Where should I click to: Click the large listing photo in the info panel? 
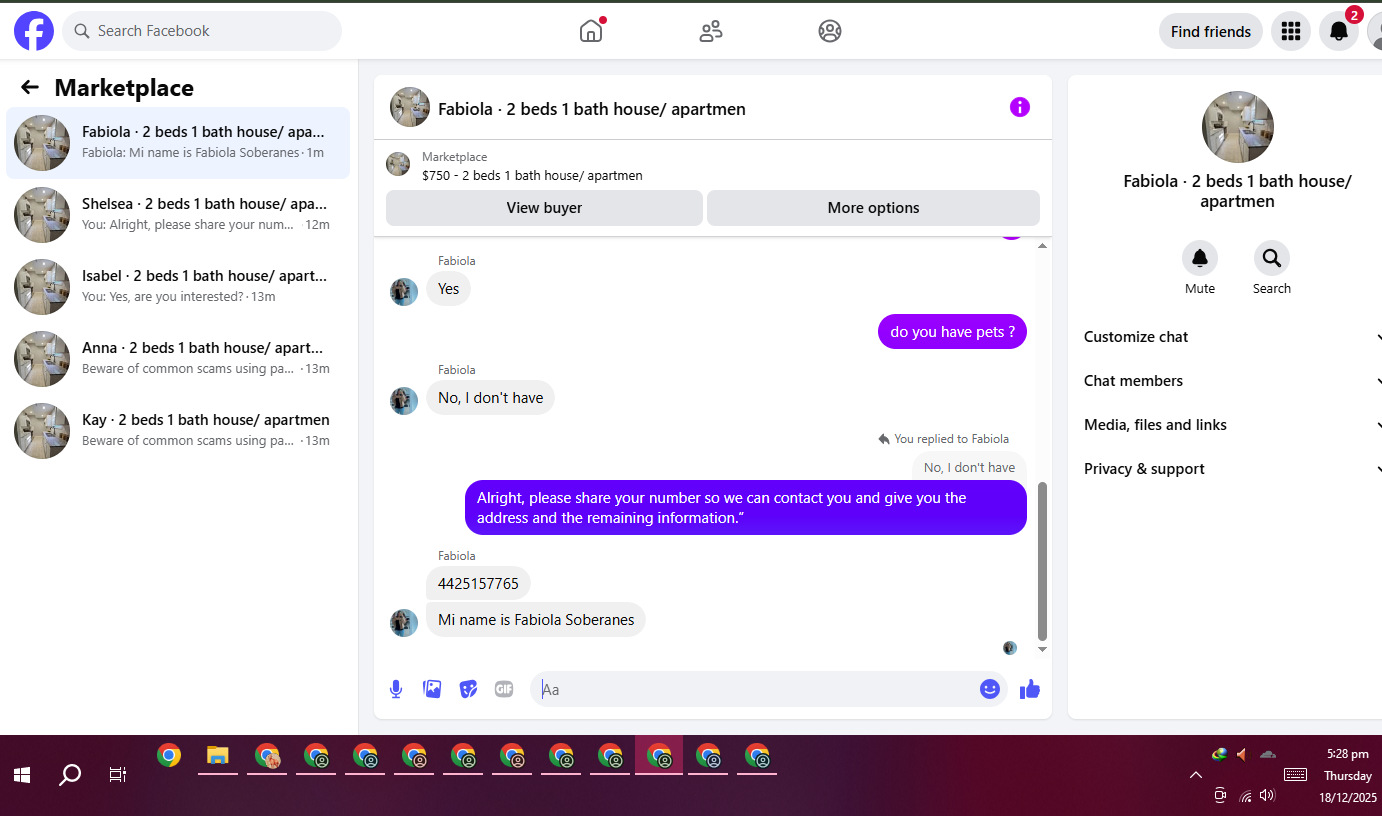click(1238, 127)
